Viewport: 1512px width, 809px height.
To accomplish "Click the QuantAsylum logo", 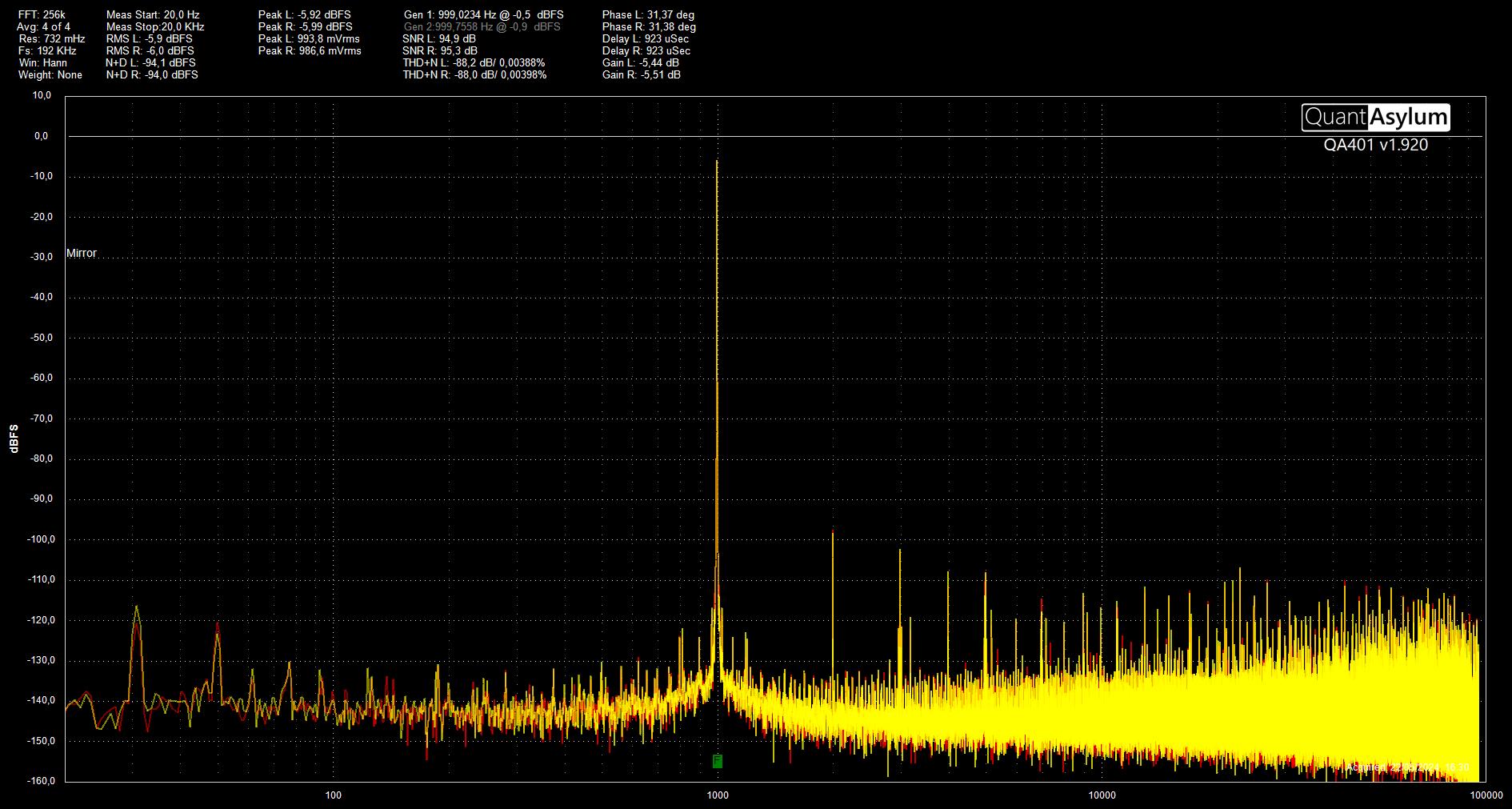I will point(1375,118).
